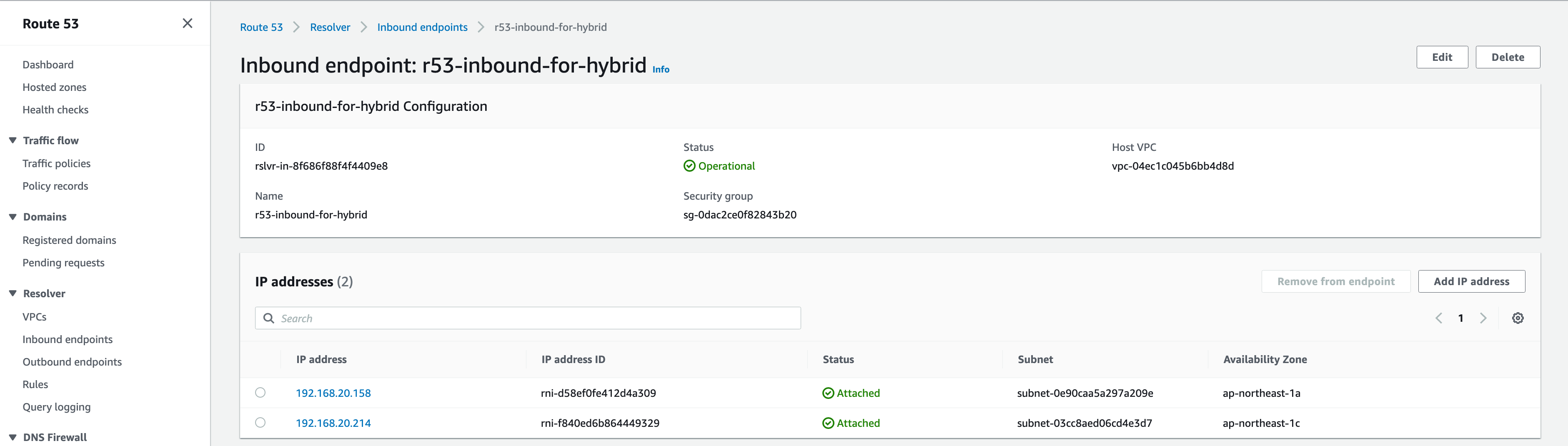The height and width of the screenshot is (446, 1568).
Task: Click ap-northeast-1a cell
Action: (x=1262, y=393)
